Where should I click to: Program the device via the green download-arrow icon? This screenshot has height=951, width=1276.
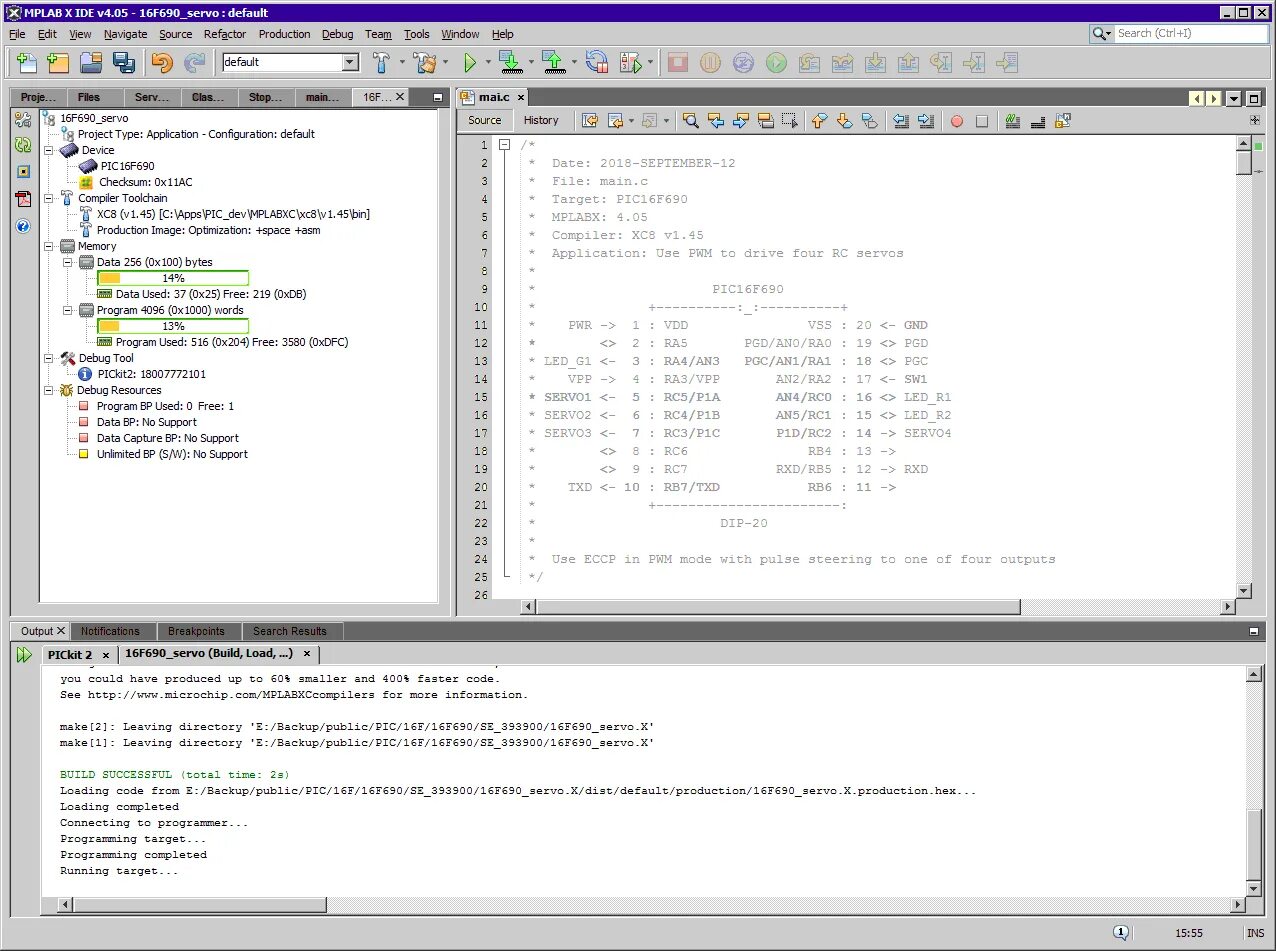coord(510,62)
